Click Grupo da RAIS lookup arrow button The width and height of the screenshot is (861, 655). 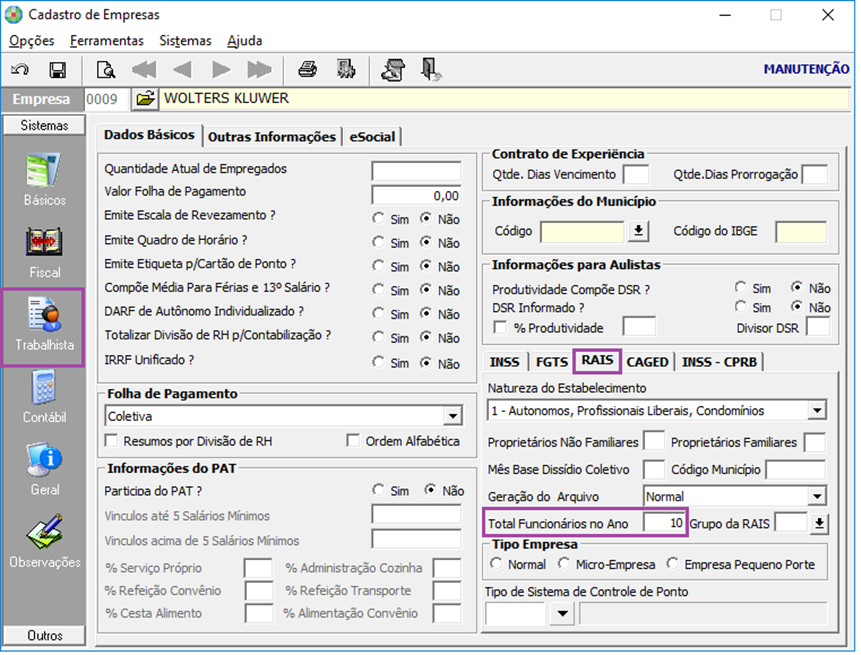point(819,523)
